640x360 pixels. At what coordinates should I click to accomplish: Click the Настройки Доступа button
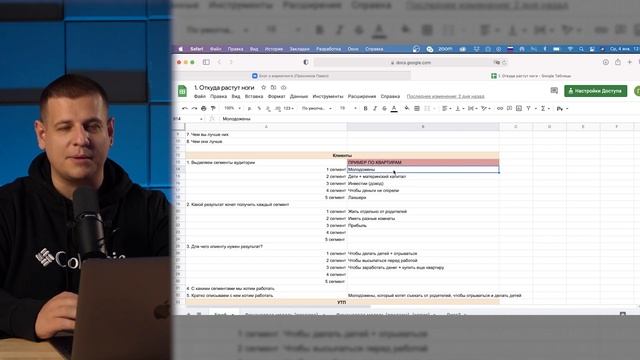[596, 91]
